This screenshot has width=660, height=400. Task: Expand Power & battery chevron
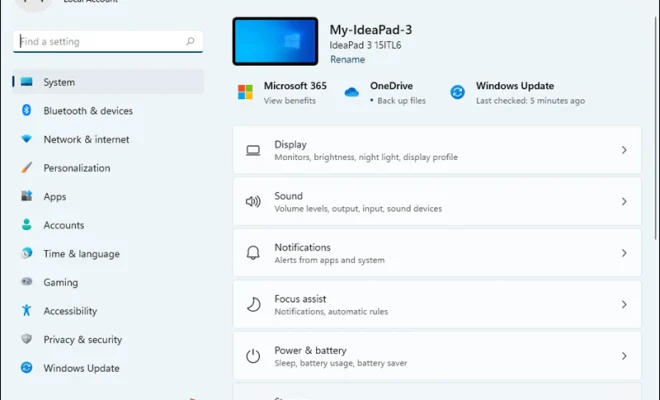pos(624,356)
